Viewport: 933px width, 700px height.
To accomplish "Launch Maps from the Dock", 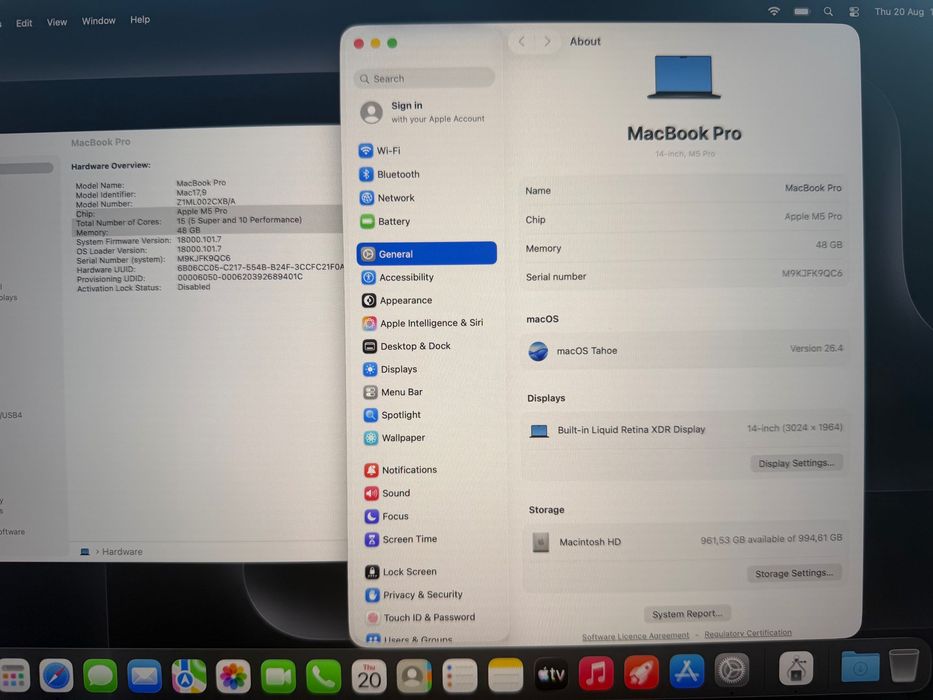I will pyautogui.click(x=189, y=676).
